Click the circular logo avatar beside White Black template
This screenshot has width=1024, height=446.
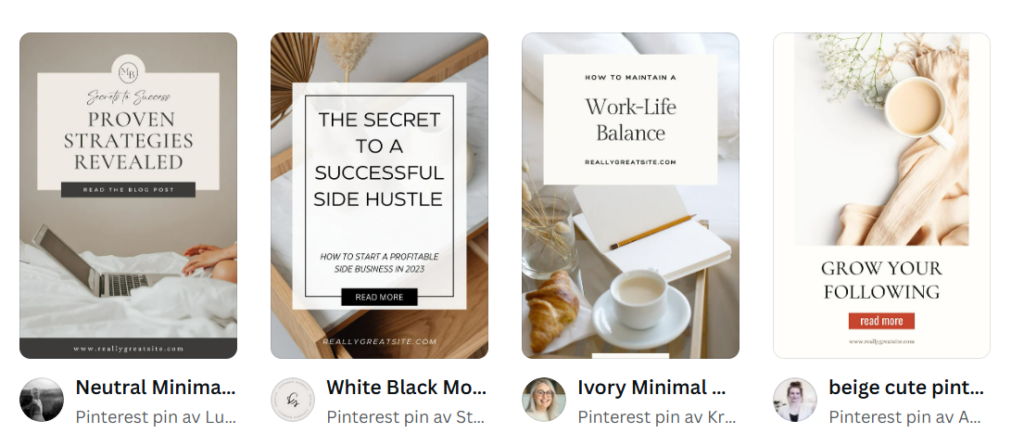(x=293, y=400)
